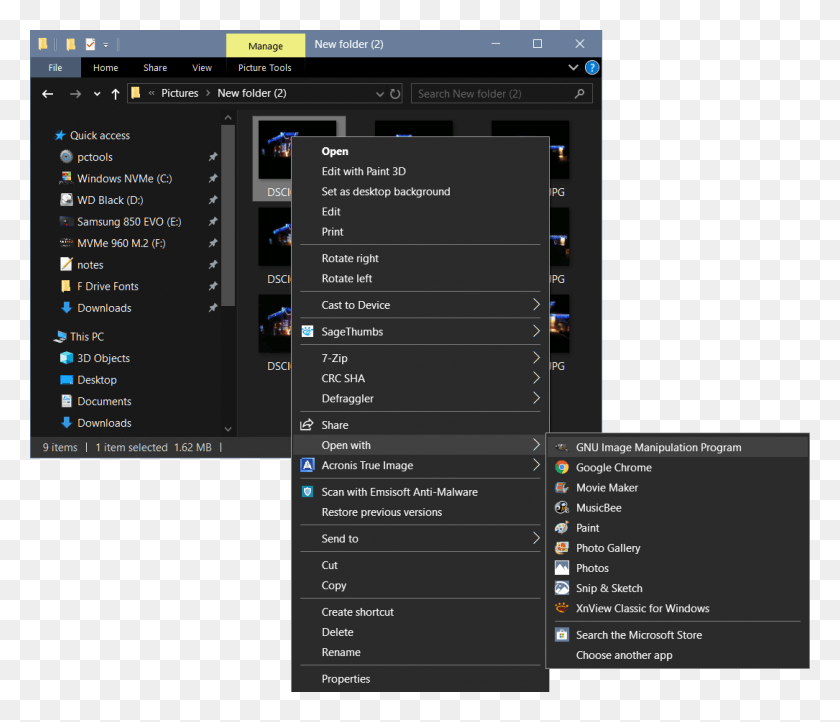Click Rotate right in the context menu
Viewport: 840px width, 722px height.
[350, 258]
